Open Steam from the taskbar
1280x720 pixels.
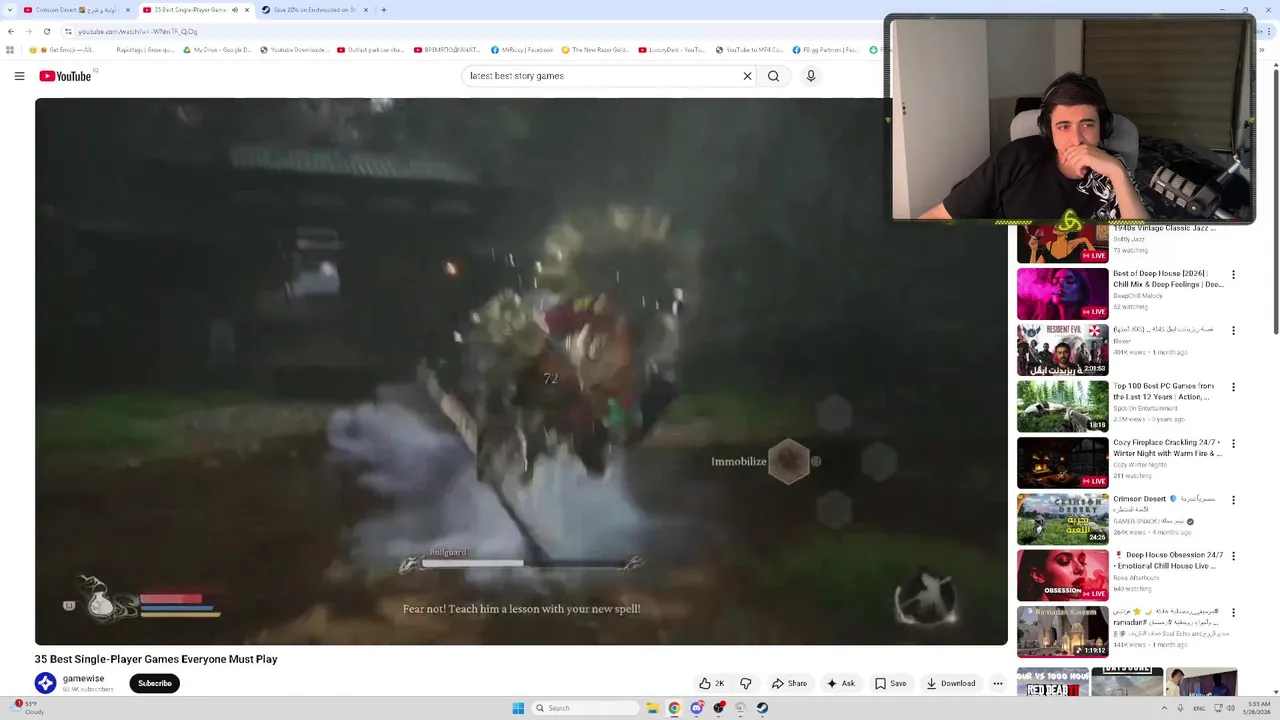coord(762,708)
